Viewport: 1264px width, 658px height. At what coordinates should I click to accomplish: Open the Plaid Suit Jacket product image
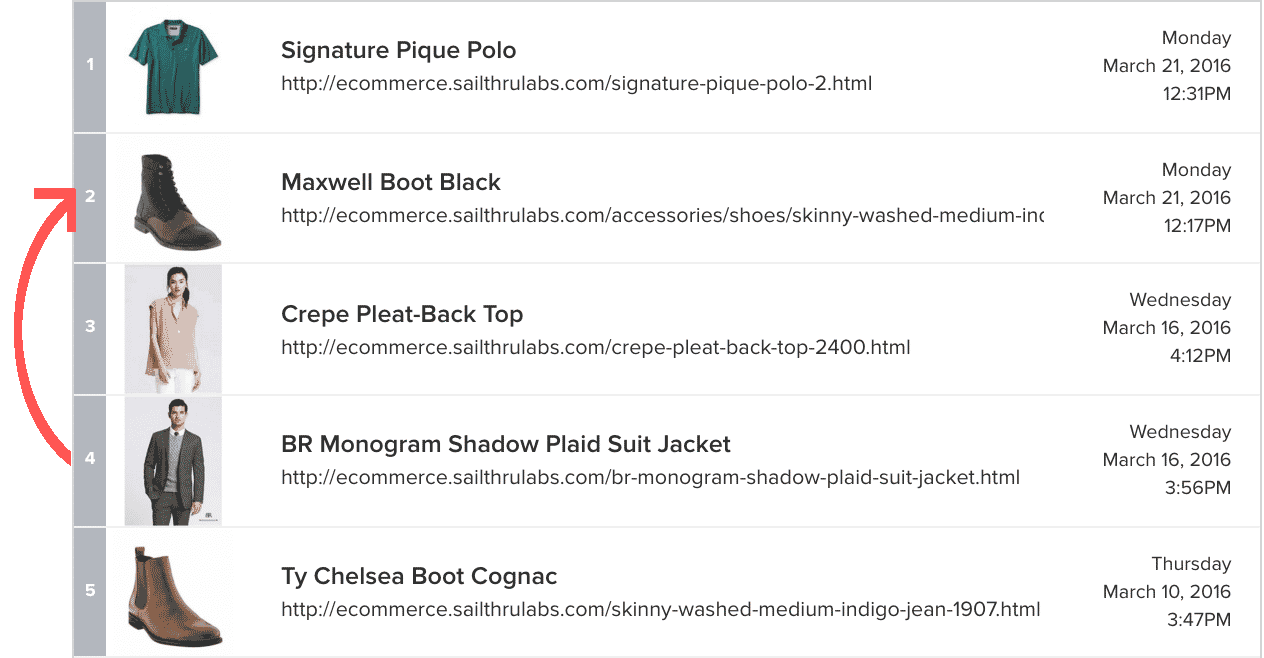(173, 461)
